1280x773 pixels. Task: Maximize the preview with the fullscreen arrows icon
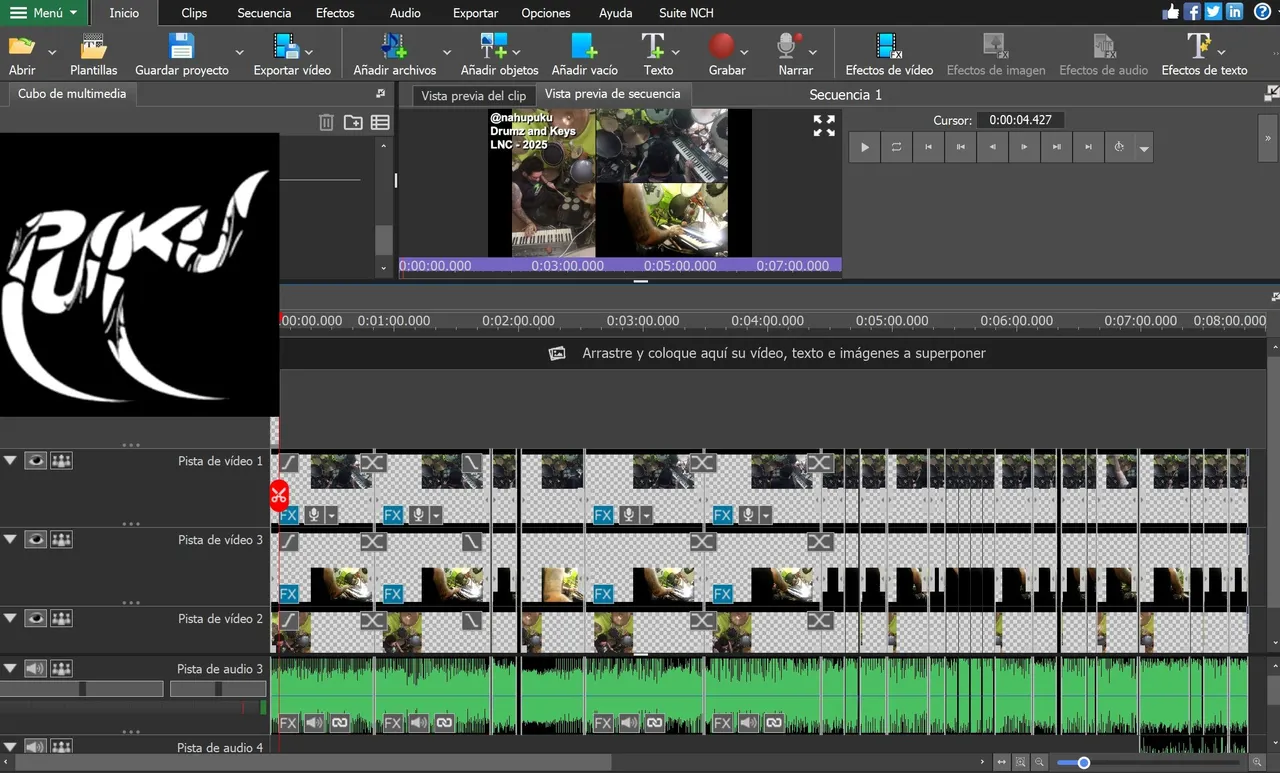[x=824, y=125]
